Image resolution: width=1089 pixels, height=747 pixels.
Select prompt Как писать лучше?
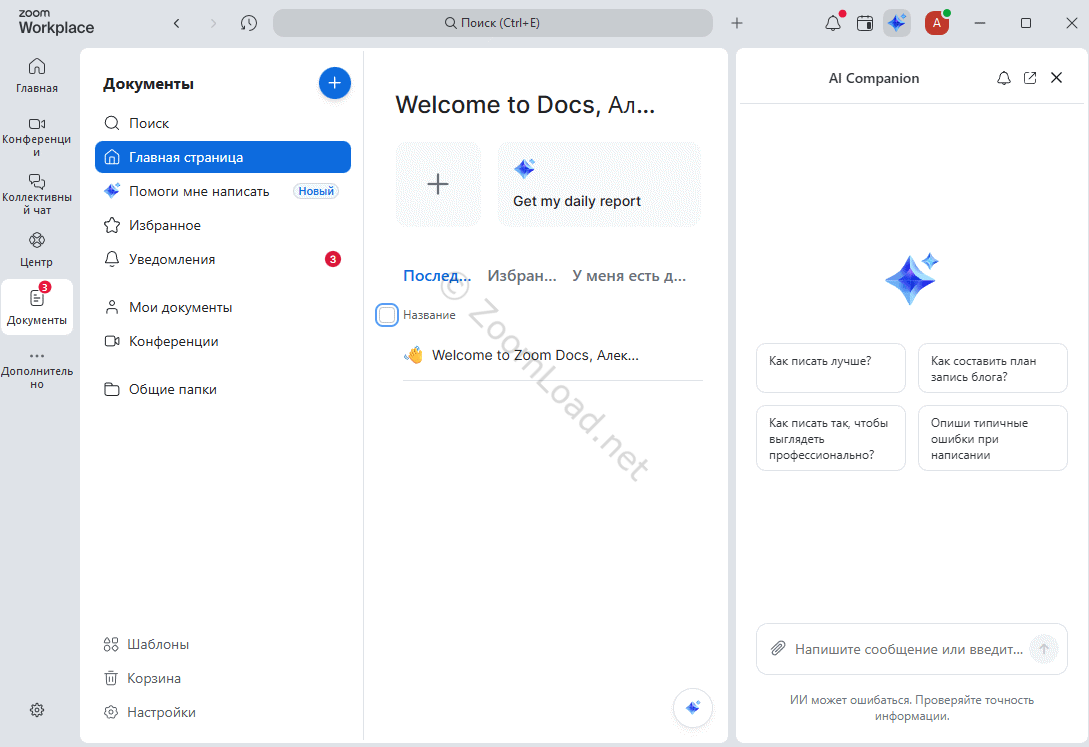[x=831, y=368]
